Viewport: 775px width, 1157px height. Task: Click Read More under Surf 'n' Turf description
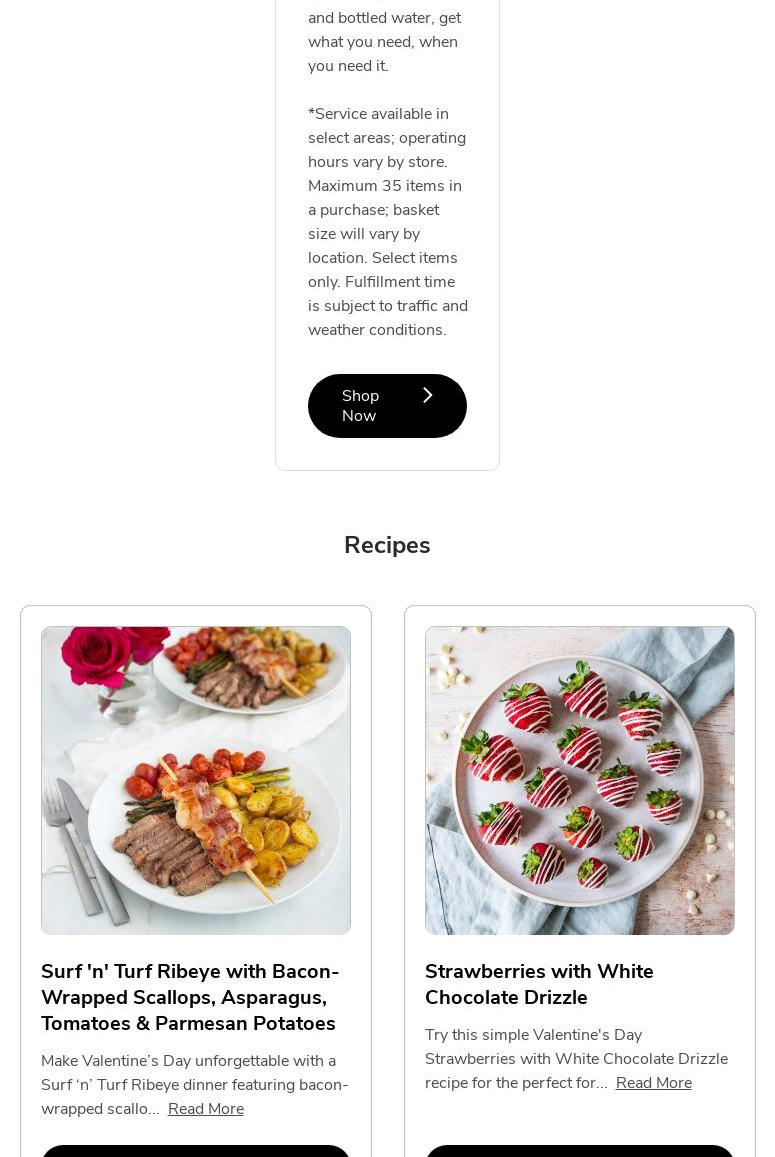click(x=206, y=1108)
